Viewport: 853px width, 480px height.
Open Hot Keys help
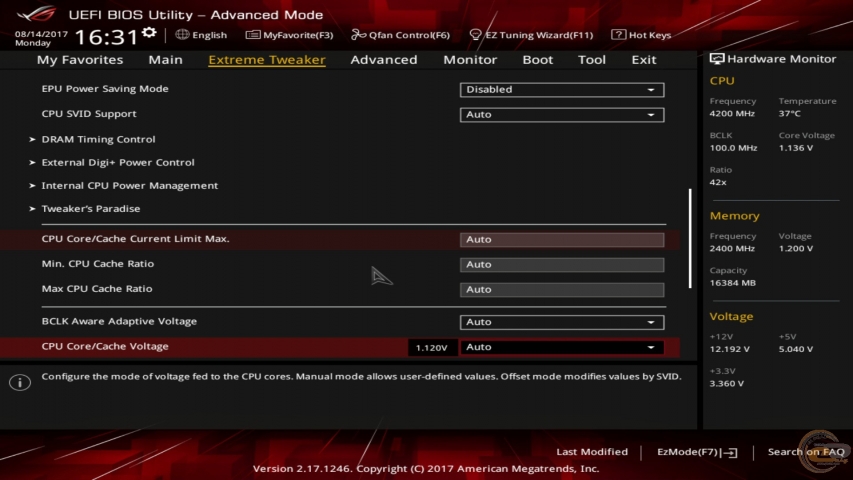pos(650,35)
